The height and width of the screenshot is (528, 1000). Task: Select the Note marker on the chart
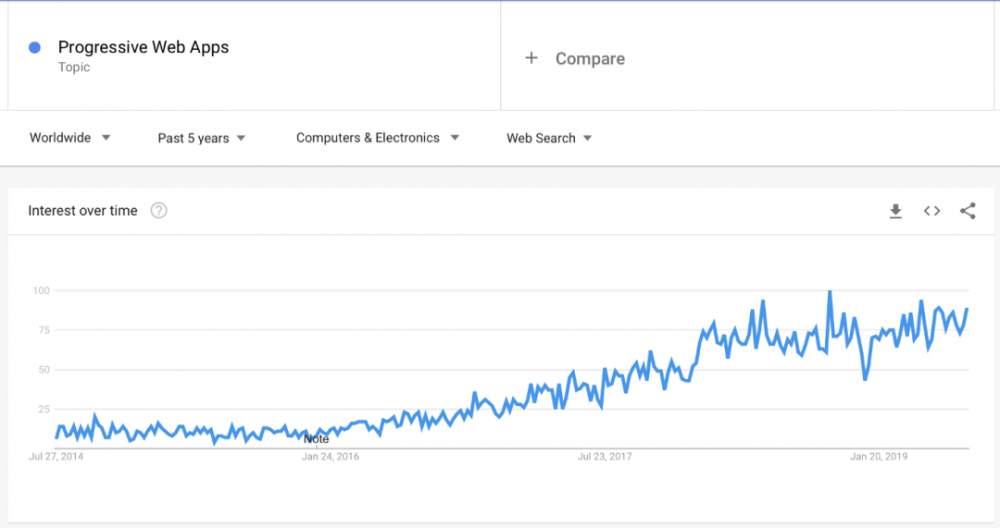316,439
